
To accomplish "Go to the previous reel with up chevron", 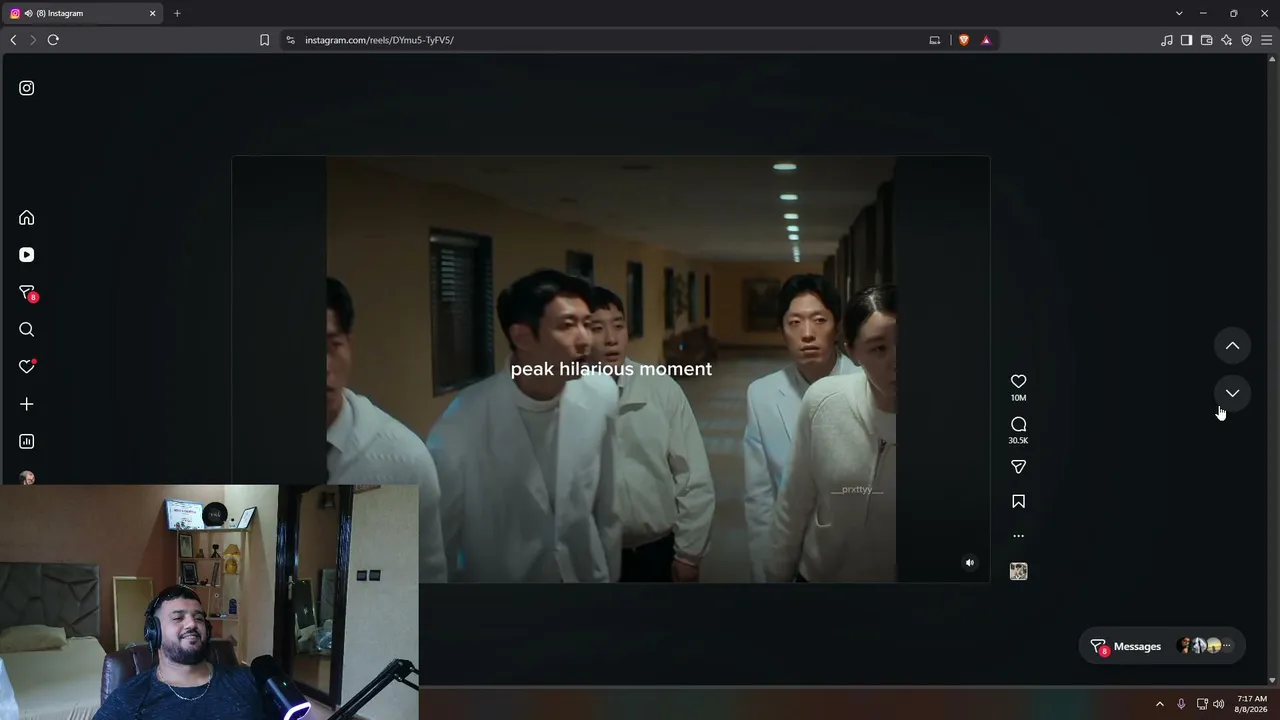I will click(x=1232, y=346).
